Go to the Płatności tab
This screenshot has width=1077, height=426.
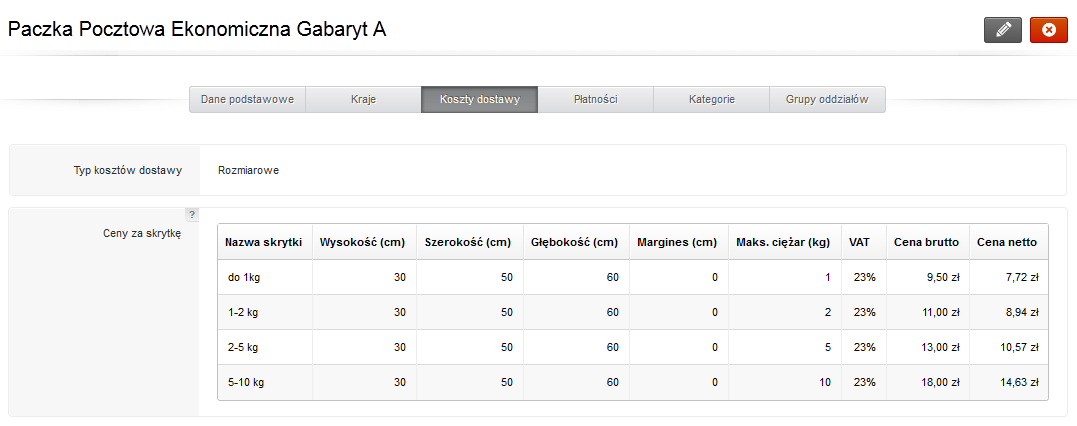point(596,100)
